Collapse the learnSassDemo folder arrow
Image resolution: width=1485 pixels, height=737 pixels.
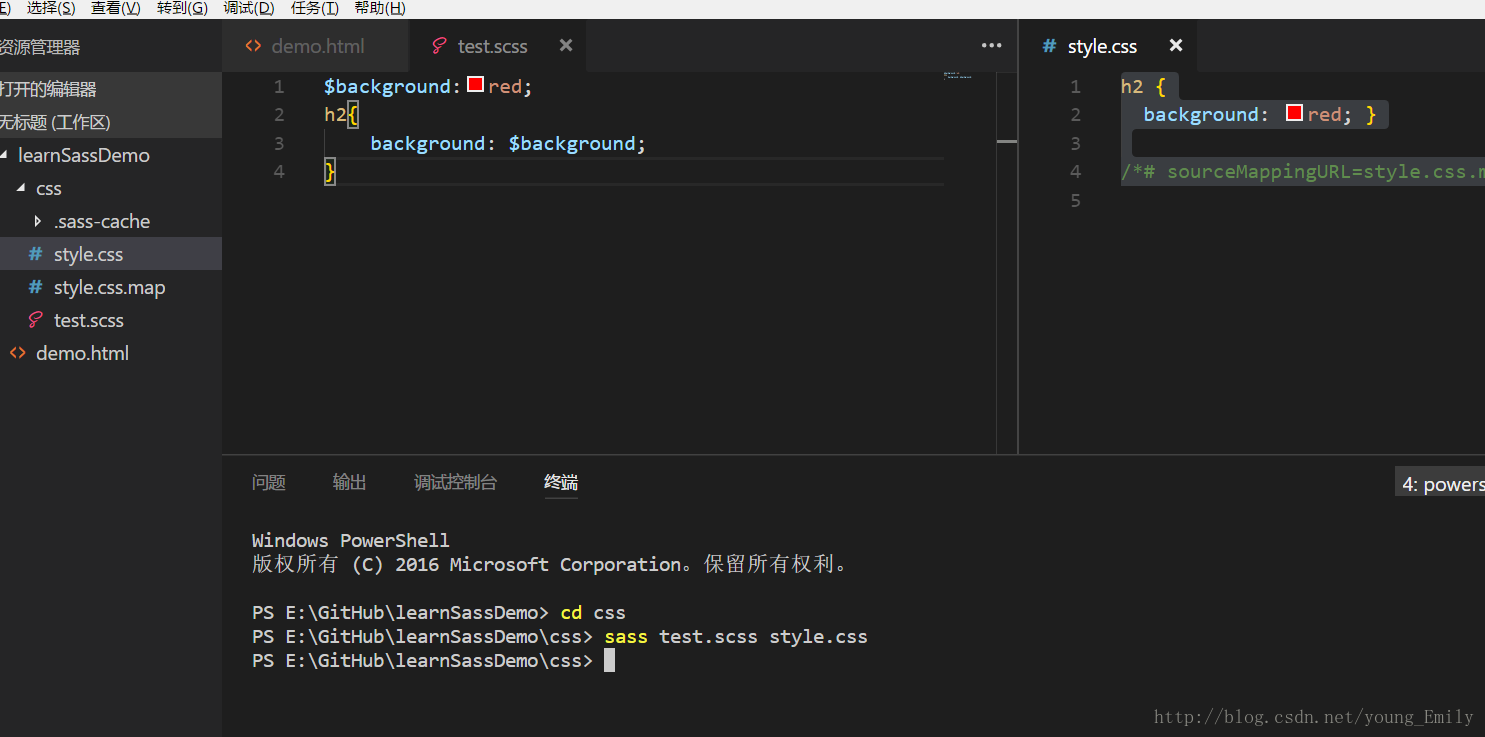click(5, 155)
